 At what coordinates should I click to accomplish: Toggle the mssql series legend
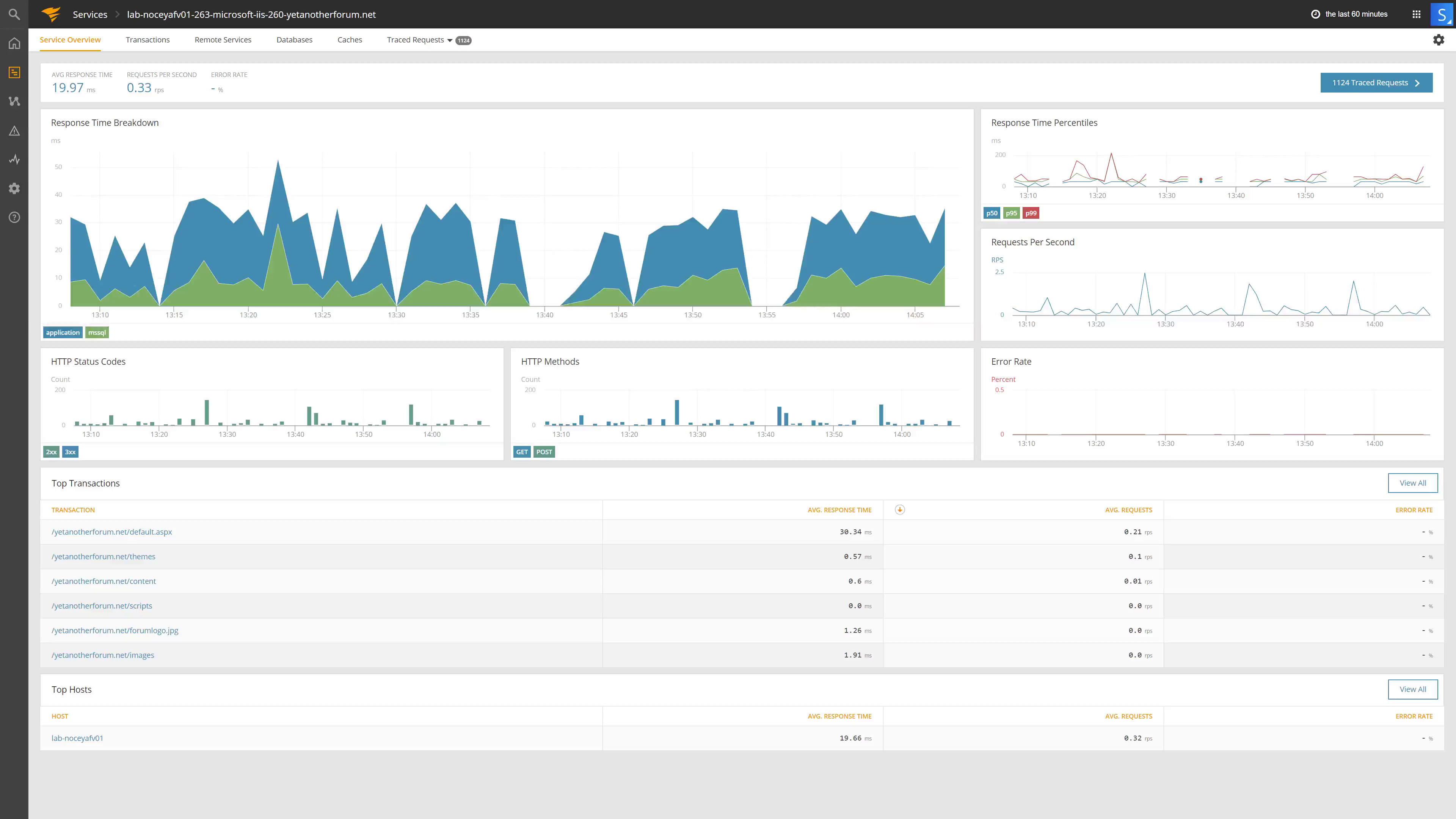pyautogui.click(x=97, y=333)
